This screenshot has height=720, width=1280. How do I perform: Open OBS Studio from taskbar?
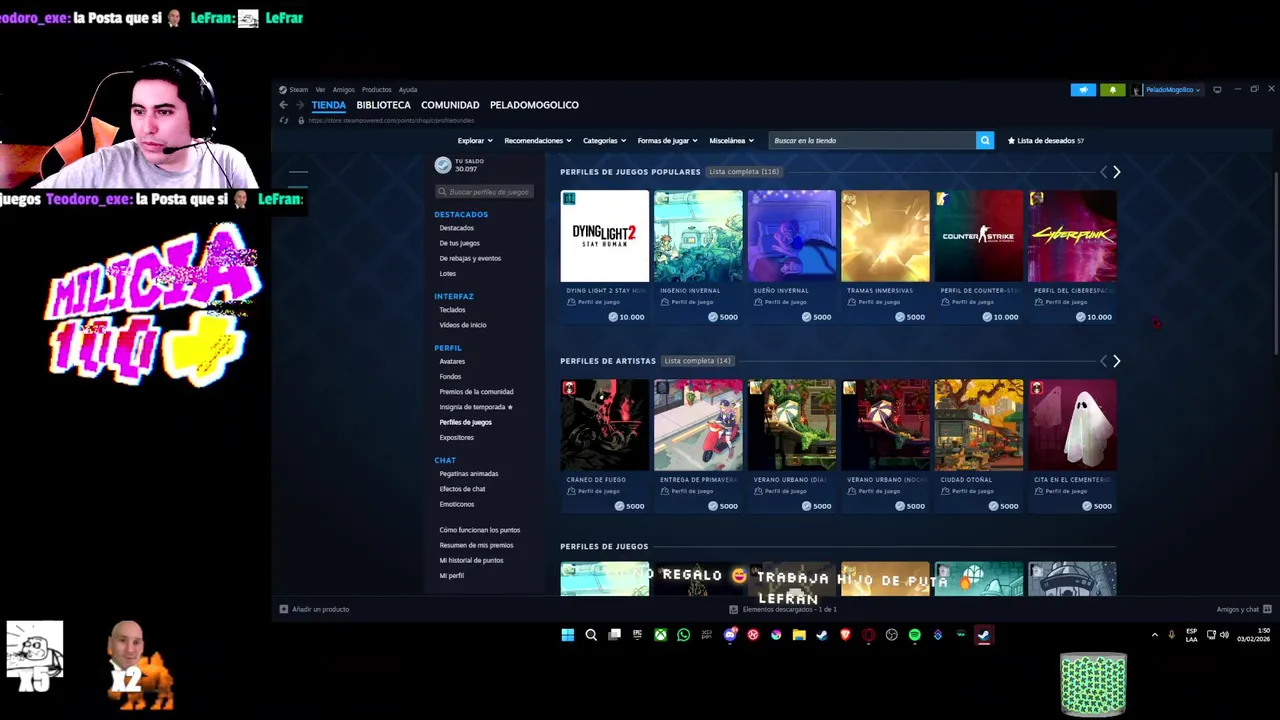click(x=892, y=635)
